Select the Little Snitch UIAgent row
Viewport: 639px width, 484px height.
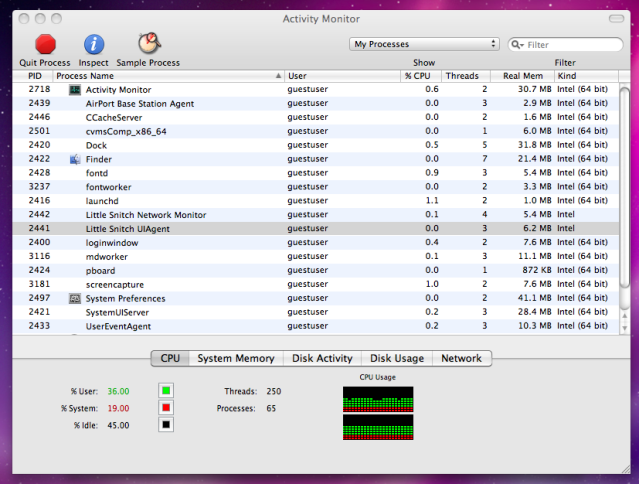click(316, 229)
